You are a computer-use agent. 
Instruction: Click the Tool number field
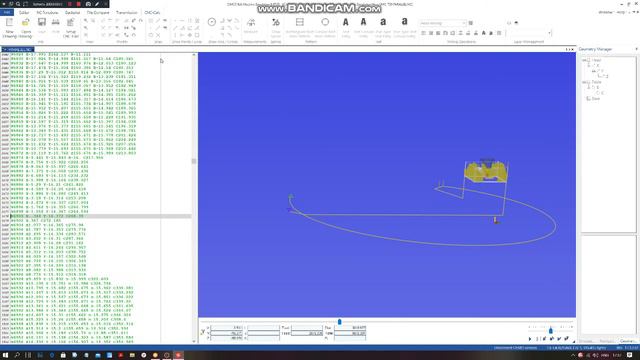(x=307, y=327)
